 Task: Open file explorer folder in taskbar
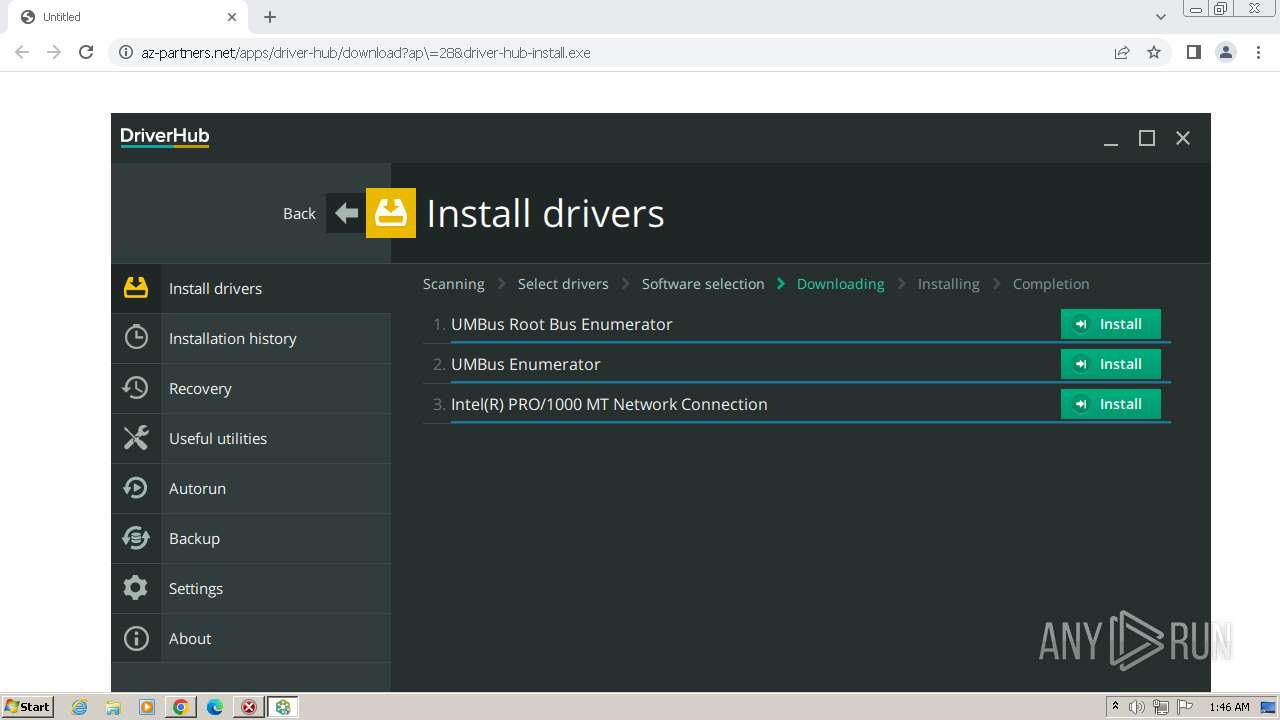[x=113, y=707]
